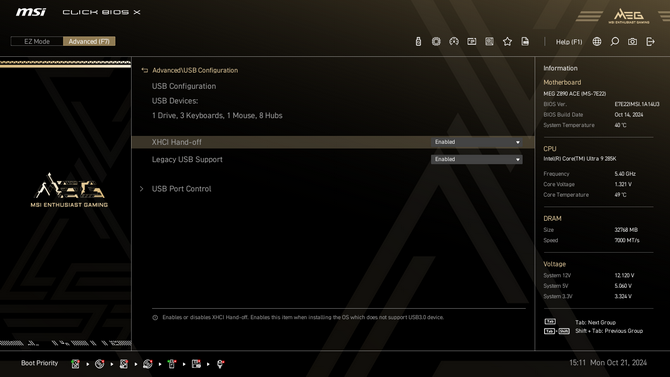Image resolution: width=670 pixels, height=377 pixels.
Task: Click System 5V value '5.060 V'
Action: [623, 286]
